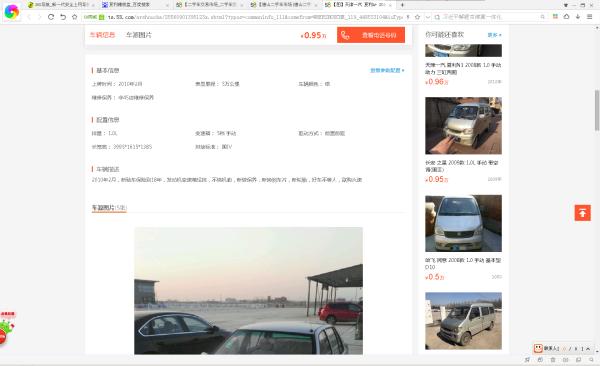This screenshot has height=366, width=600.
Task: Select the 车辆信息 page tab
Action: (102, 35)
